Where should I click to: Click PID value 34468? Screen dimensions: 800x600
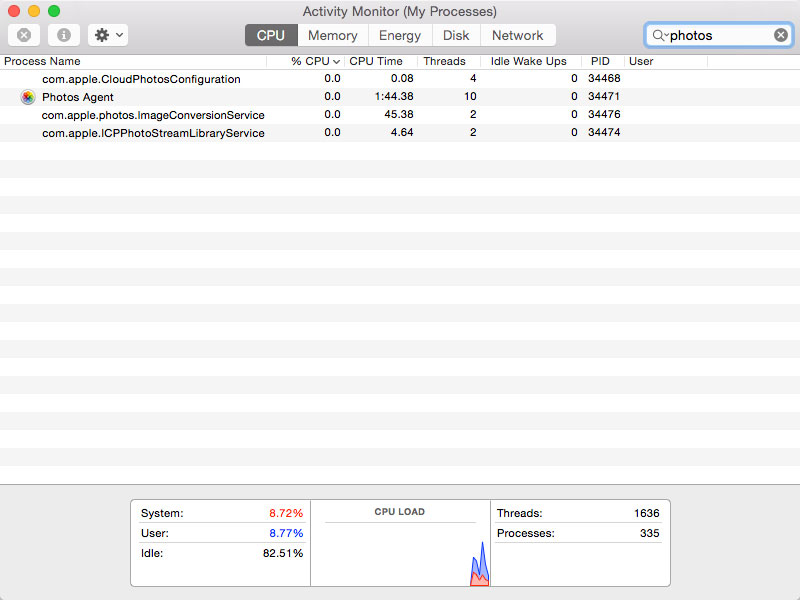point(604,79)
